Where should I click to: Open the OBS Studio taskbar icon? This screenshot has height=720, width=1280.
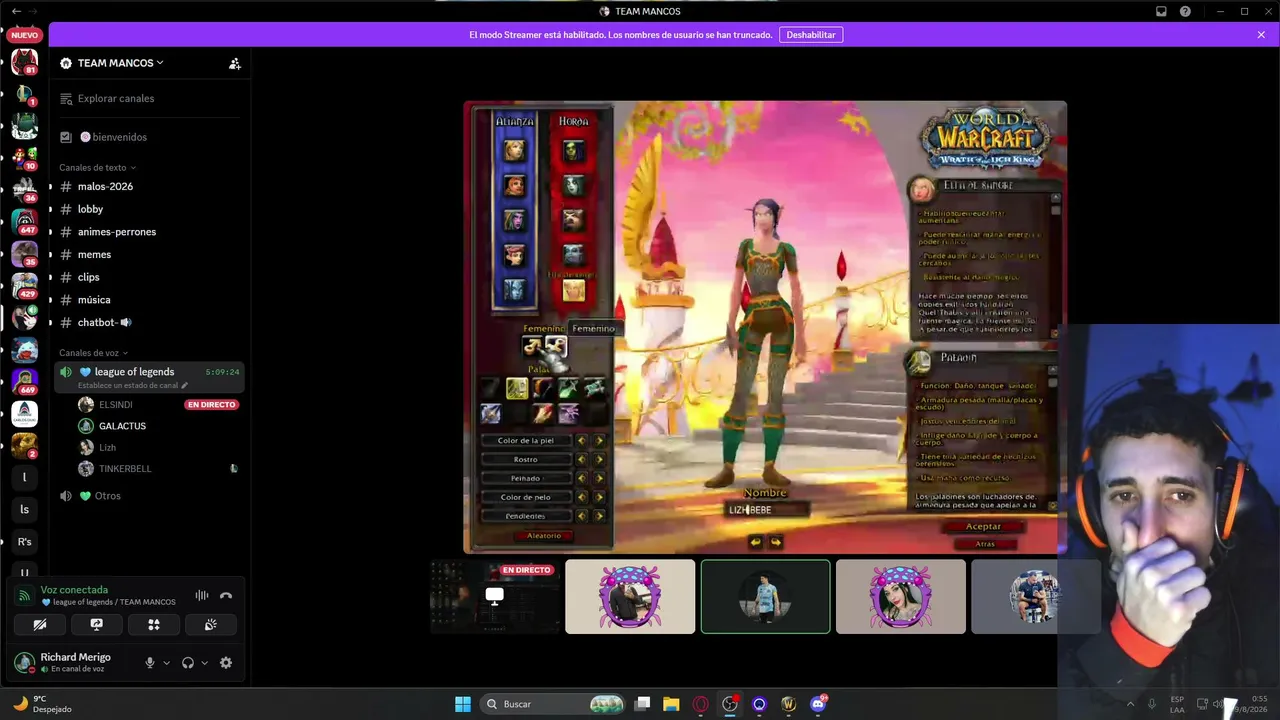(730, 704)
